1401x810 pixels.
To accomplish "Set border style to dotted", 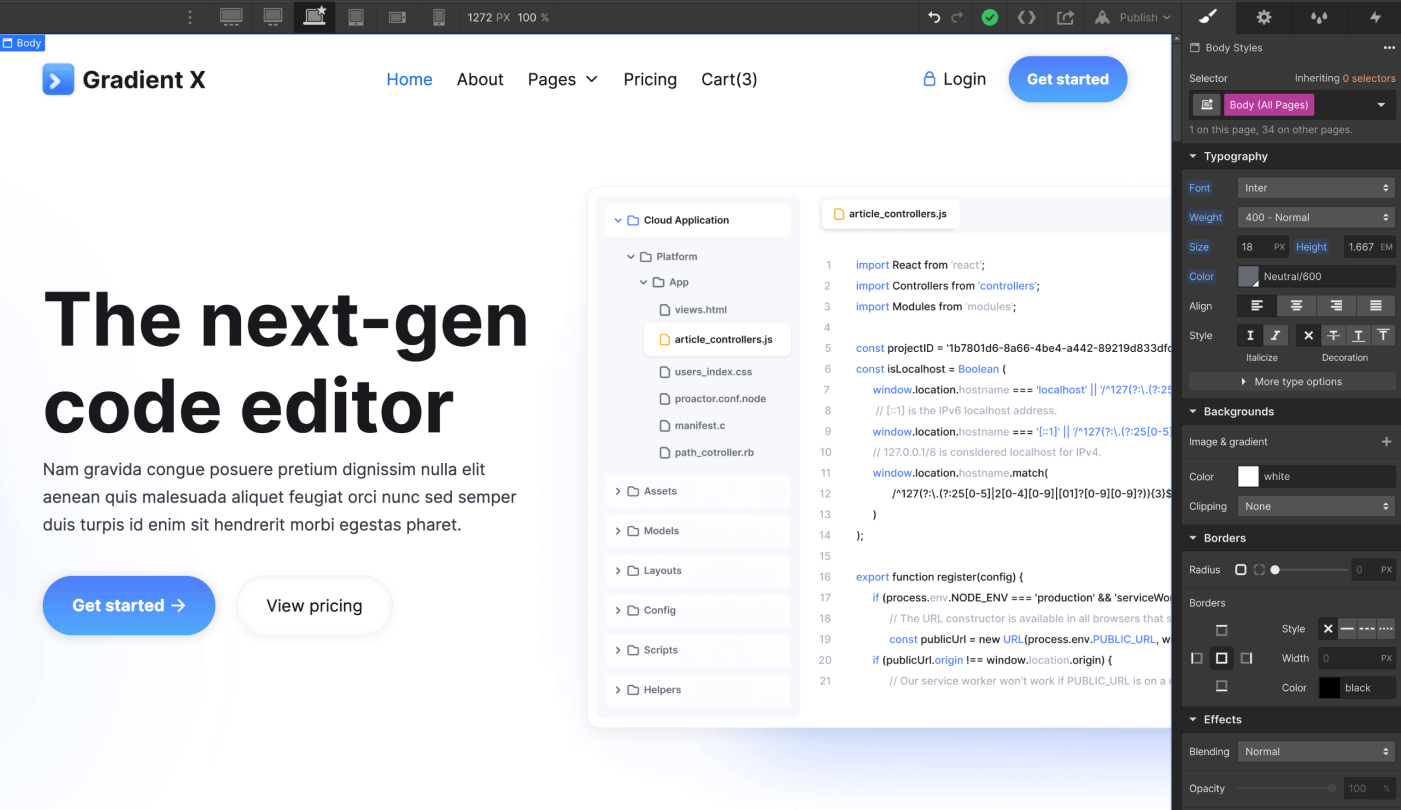I will pyautogui.click(x=1386, y=629).
